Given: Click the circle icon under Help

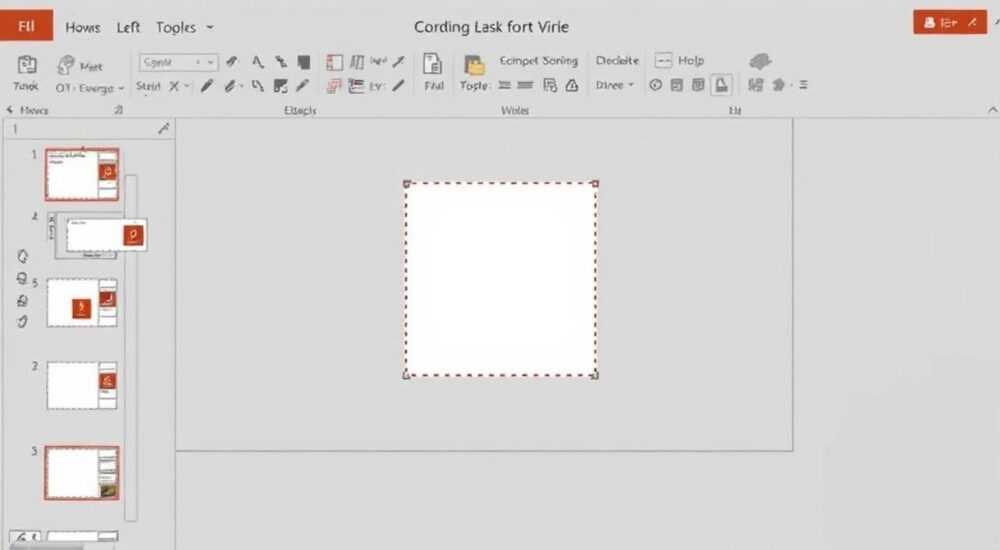Looking at the screenshot, I should (x=656, y=85).
